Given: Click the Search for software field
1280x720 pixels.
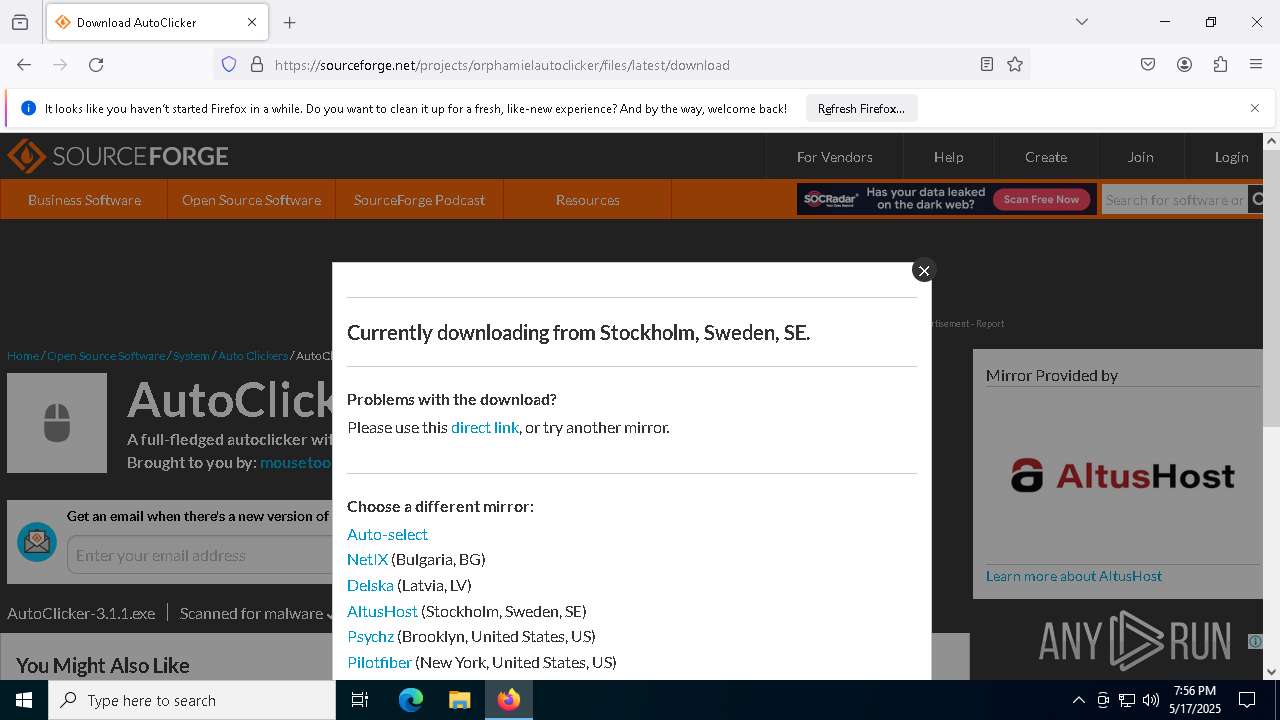Looking at the screenshot, I should tap(1175, 200).
